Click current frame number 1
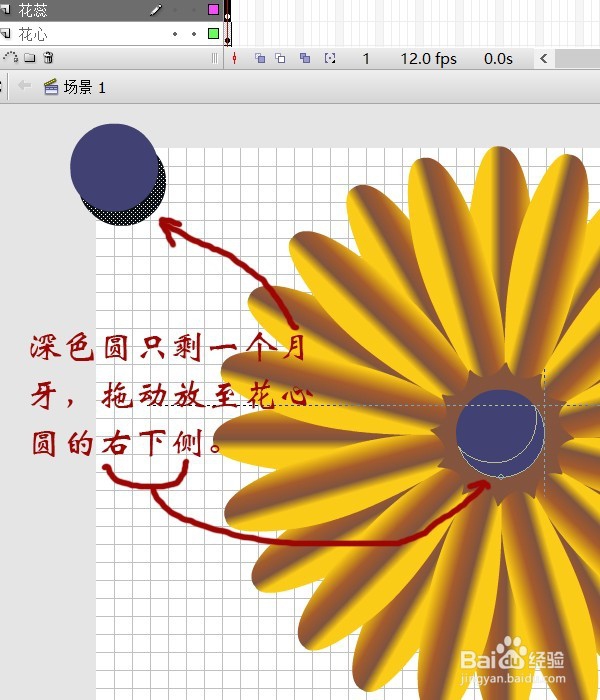Viewport: 600px width, 700px height. (x=366, y=58)
